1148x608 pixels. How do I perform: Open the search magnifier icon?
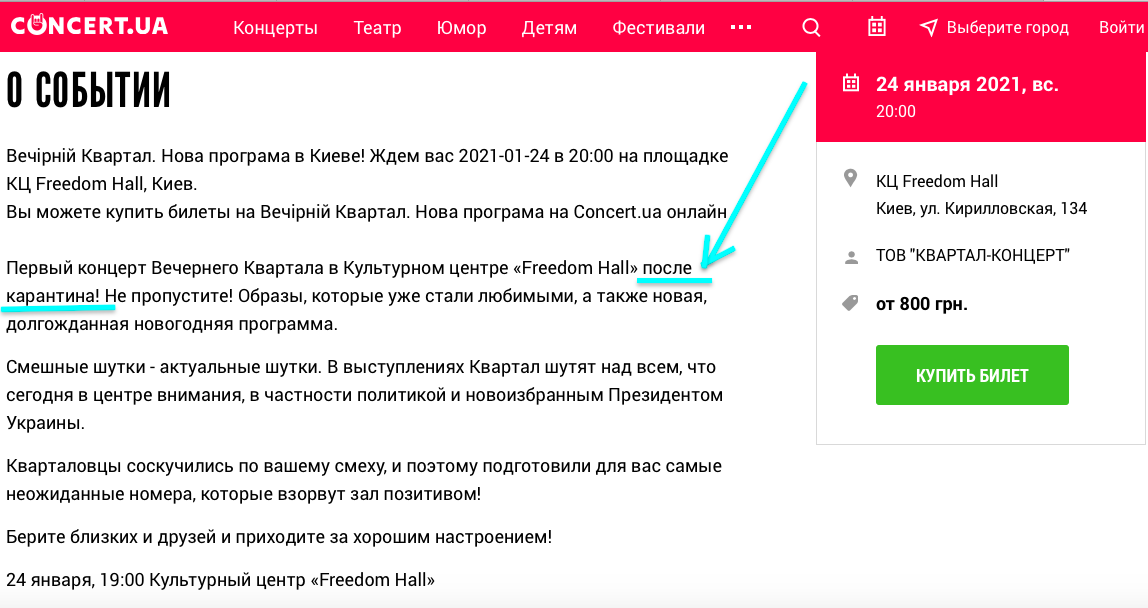point(810,27)
